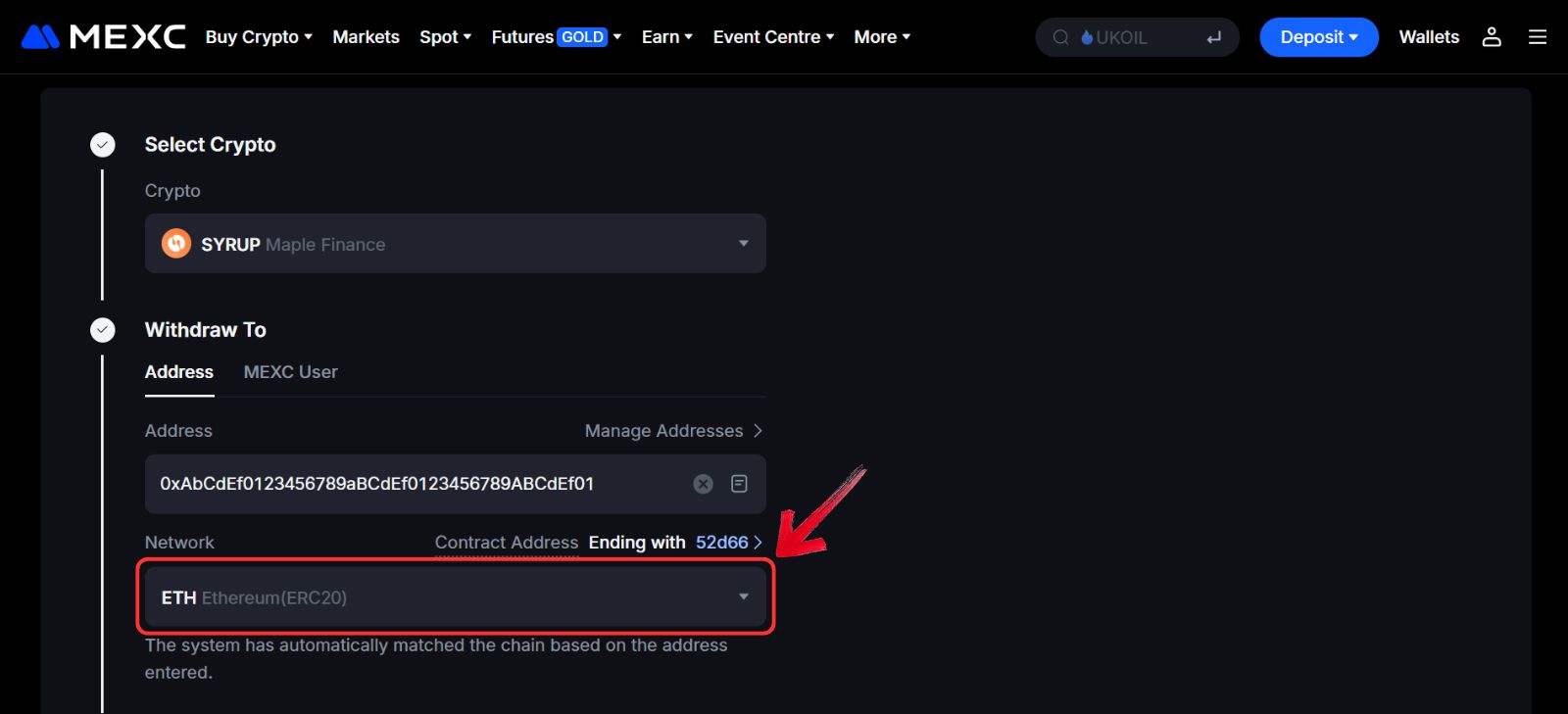Open contract address ending 52d66
Viewport: 1568px width, 714px height.
click(x=727, y=543)
